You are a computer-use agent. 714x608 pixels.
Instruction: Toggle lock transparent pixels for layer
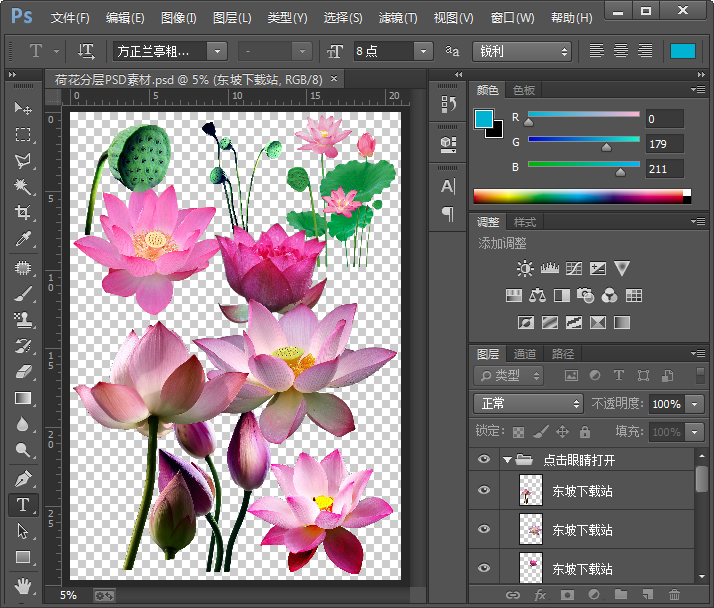[518, 432]
